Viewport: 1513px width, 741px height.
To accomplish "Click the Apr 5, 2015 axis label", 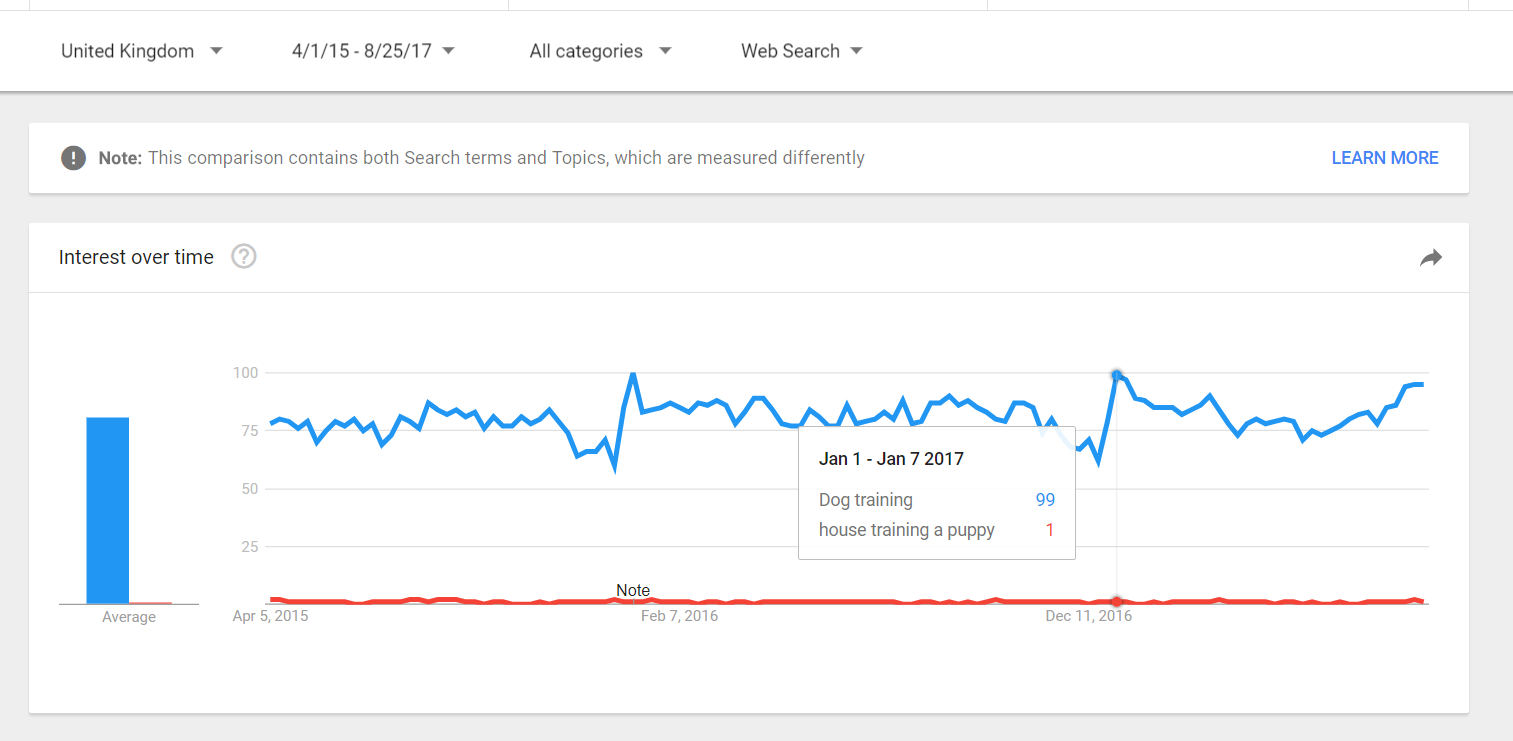I will click(270, 615).
